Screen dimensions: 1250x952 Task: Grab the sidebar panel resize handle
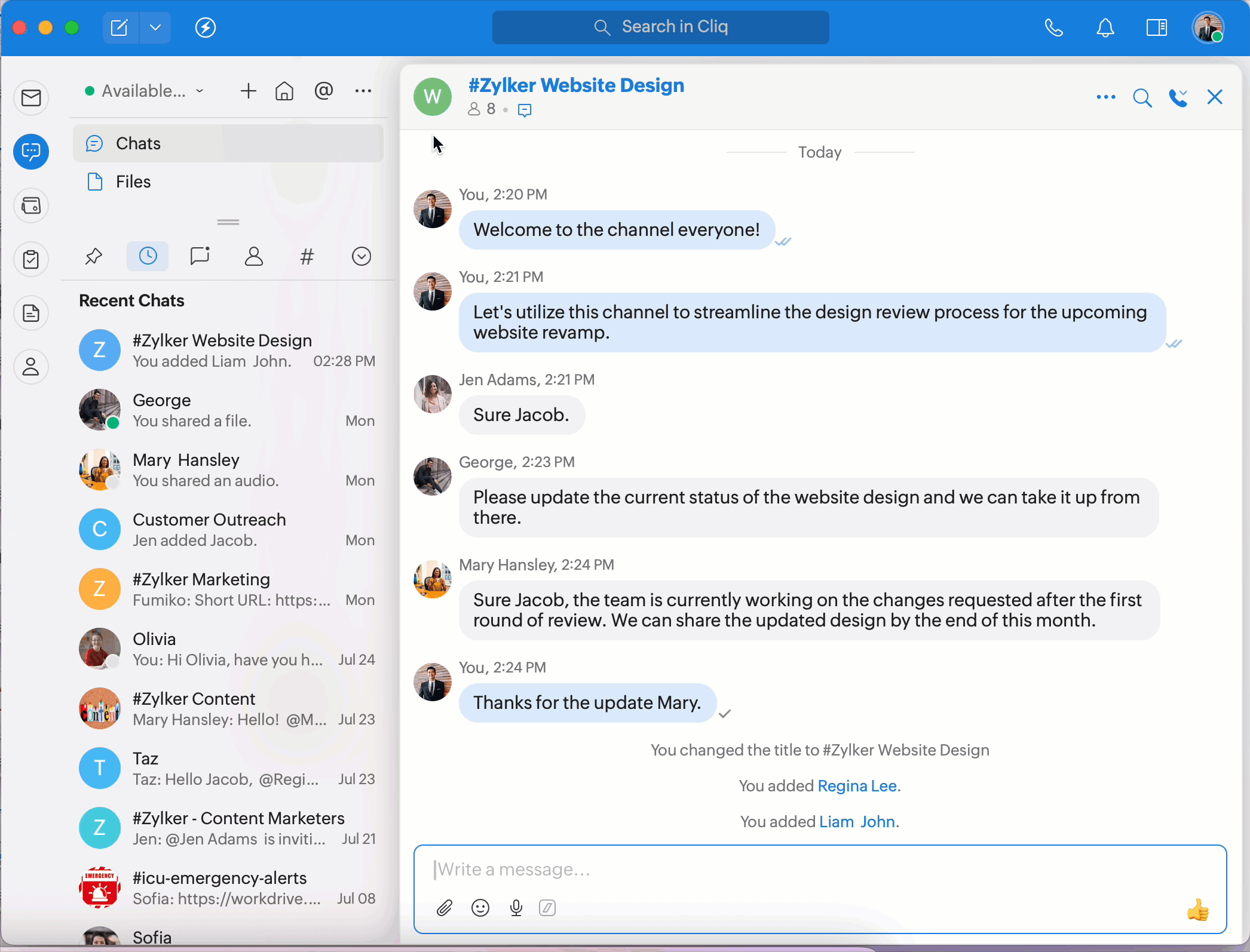click(x=228, y=222)
